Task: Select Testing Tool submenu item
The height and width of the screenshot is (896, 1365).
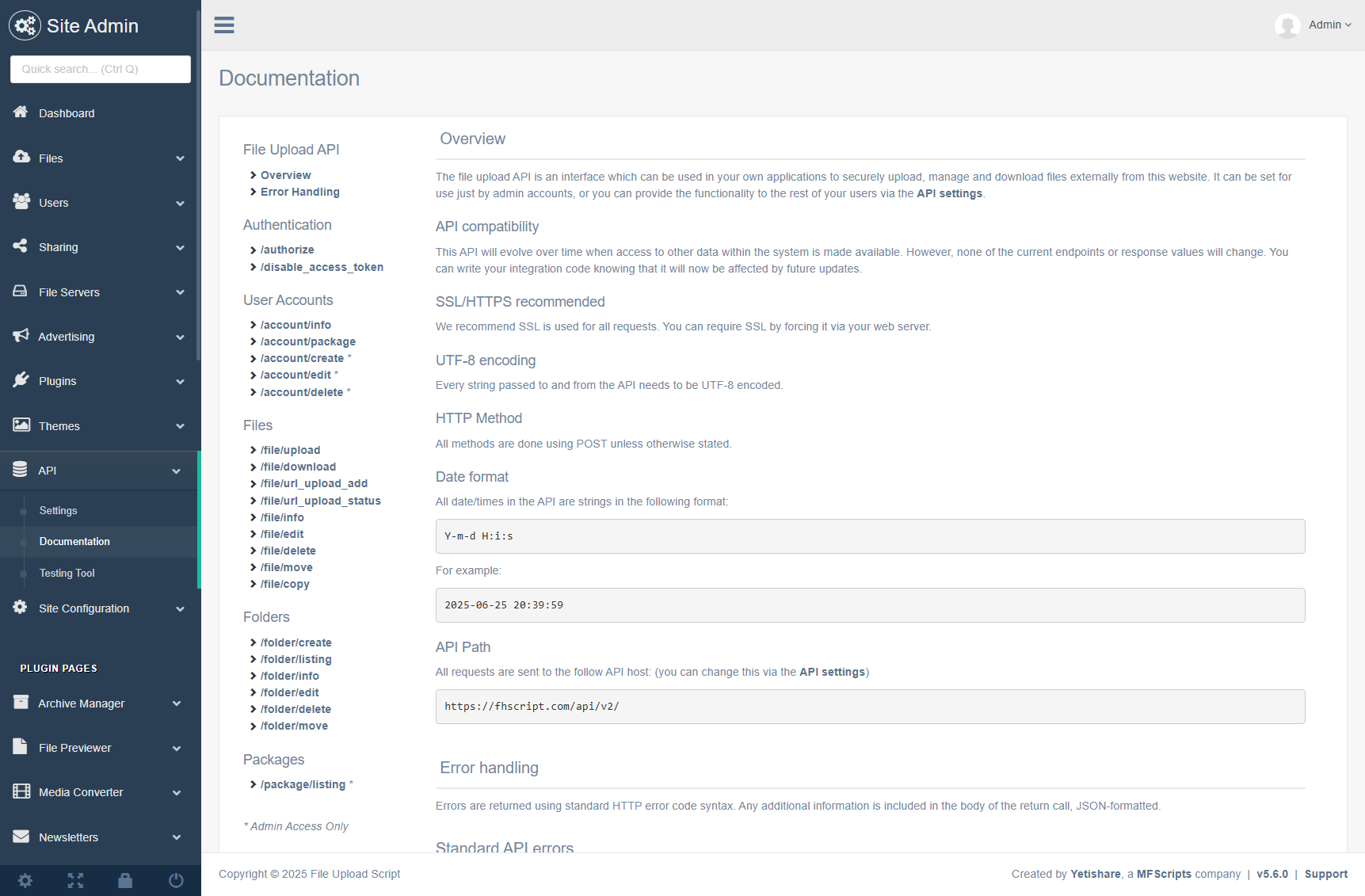Action: pyautogui.click(x=67, y=574)
